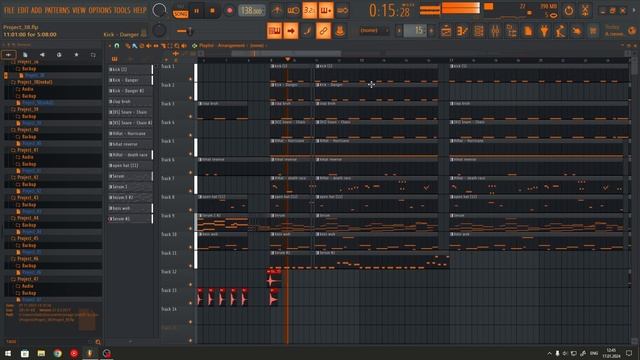Click the time display 0:15:28
The height and width of the screenshot is (360, 640).
[x=389, y=11]
